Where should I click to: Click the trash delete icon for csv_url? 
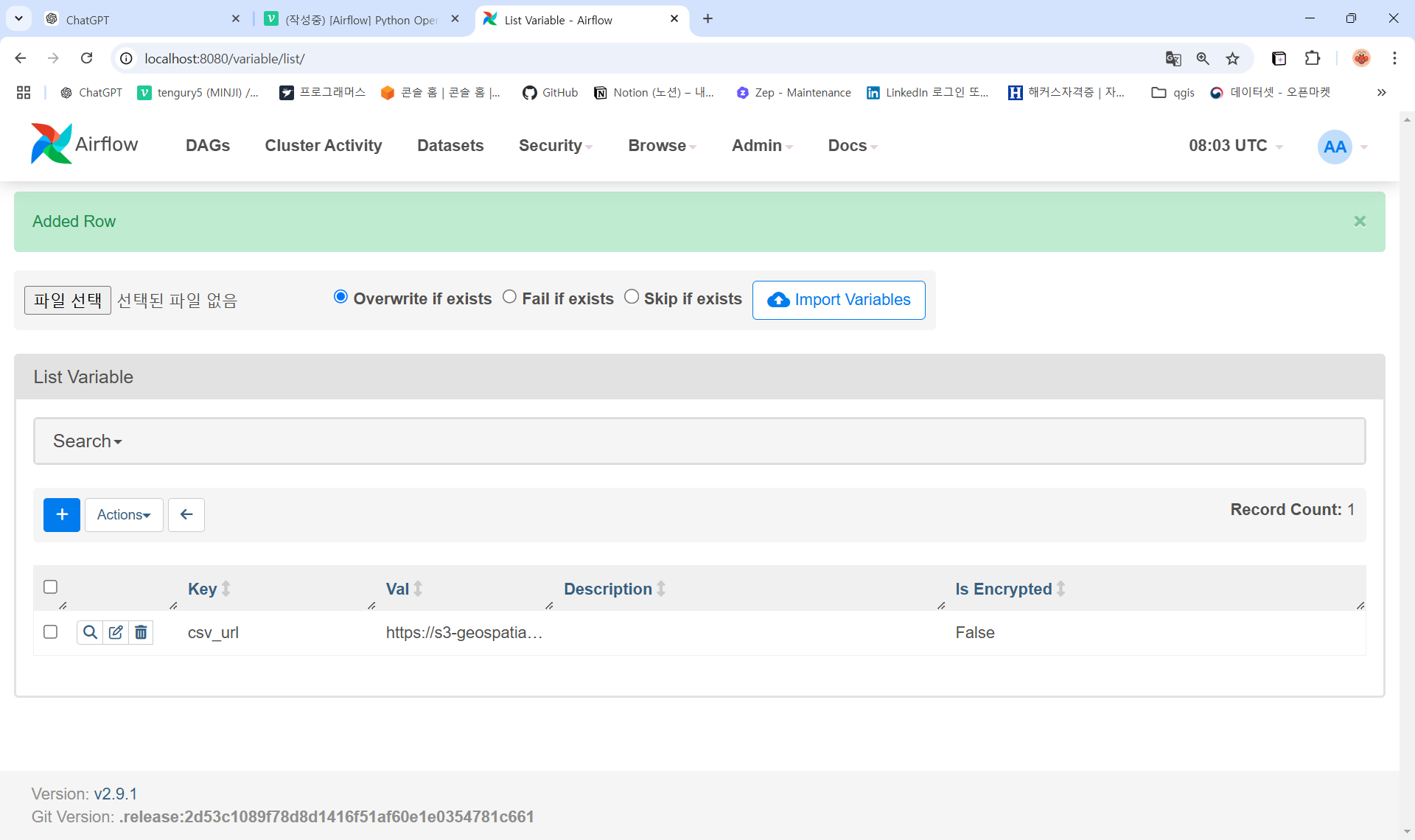coord(141,632)
